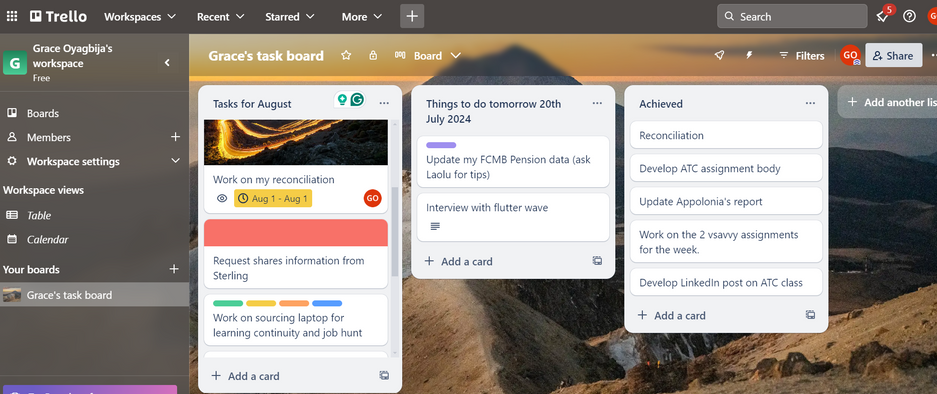Open the Calendar workspace view
Image resolution: width=937 pixels, height=394 pixels.
click(x=47, y=239)
